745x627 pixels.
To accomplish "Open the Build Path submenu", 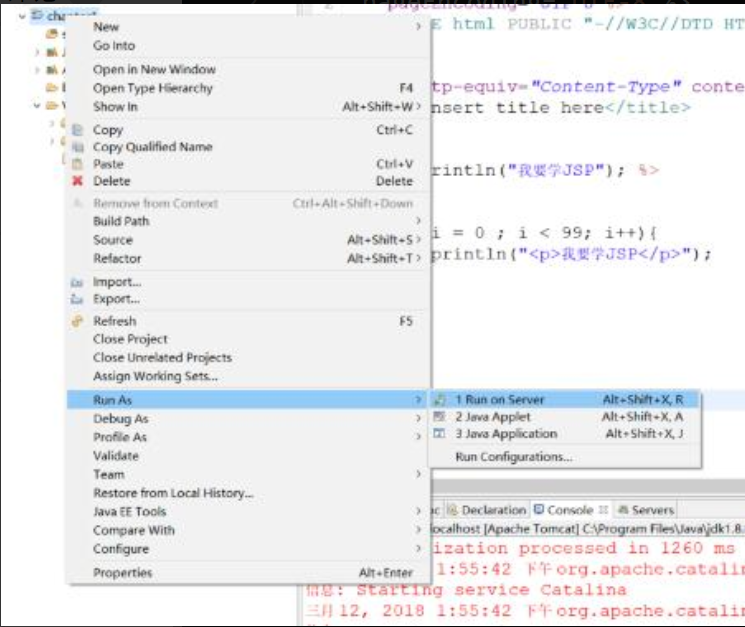I will (x=248, y=221).
